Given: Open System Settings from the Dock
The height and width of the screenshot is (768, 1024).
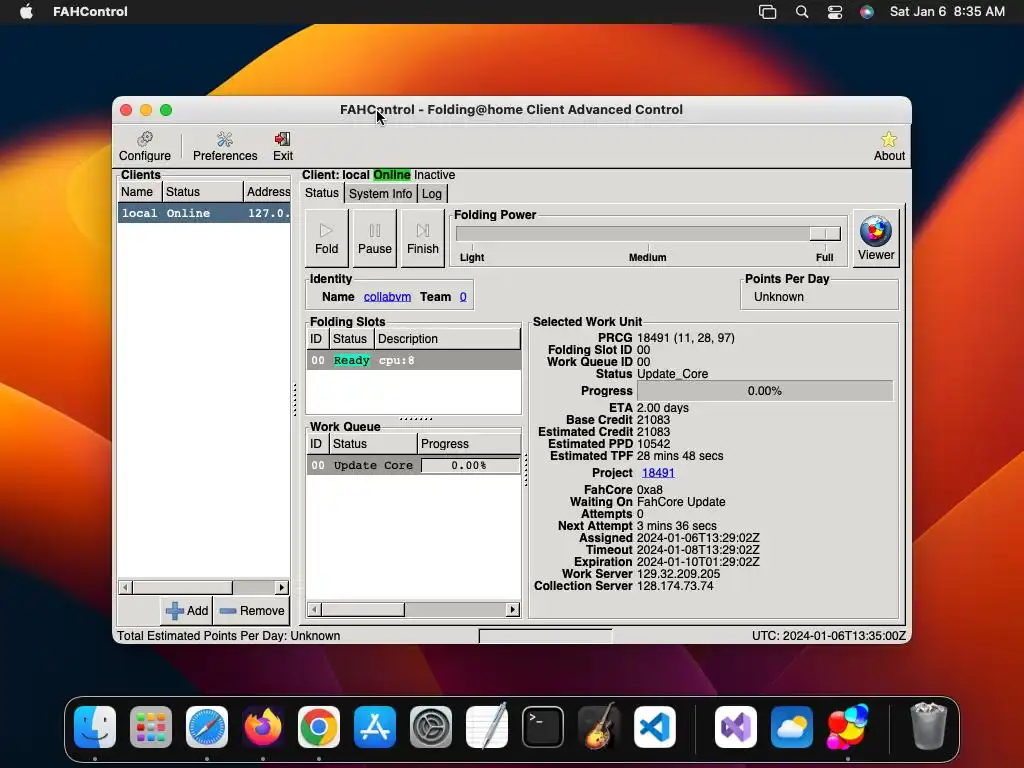Looking at the screenshot, I should pos(430,726).
